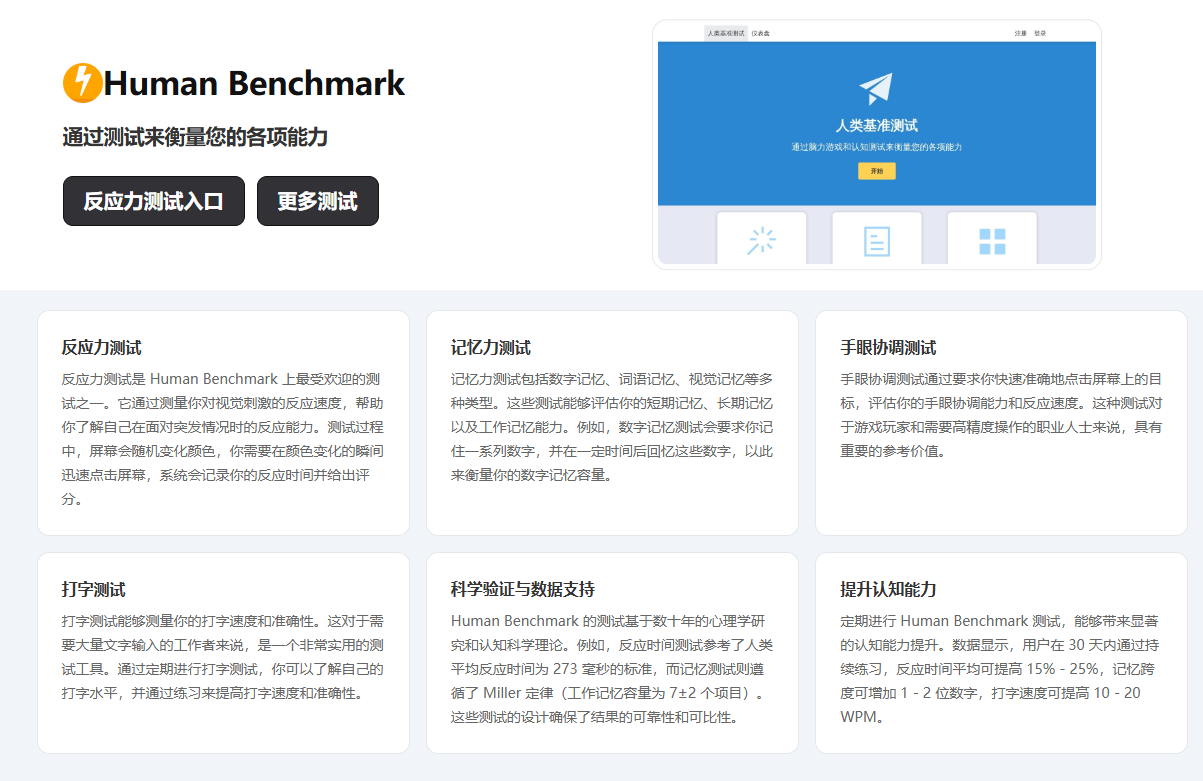Open the 更多测试 button
1203x781 pixels.
[318, 201]
